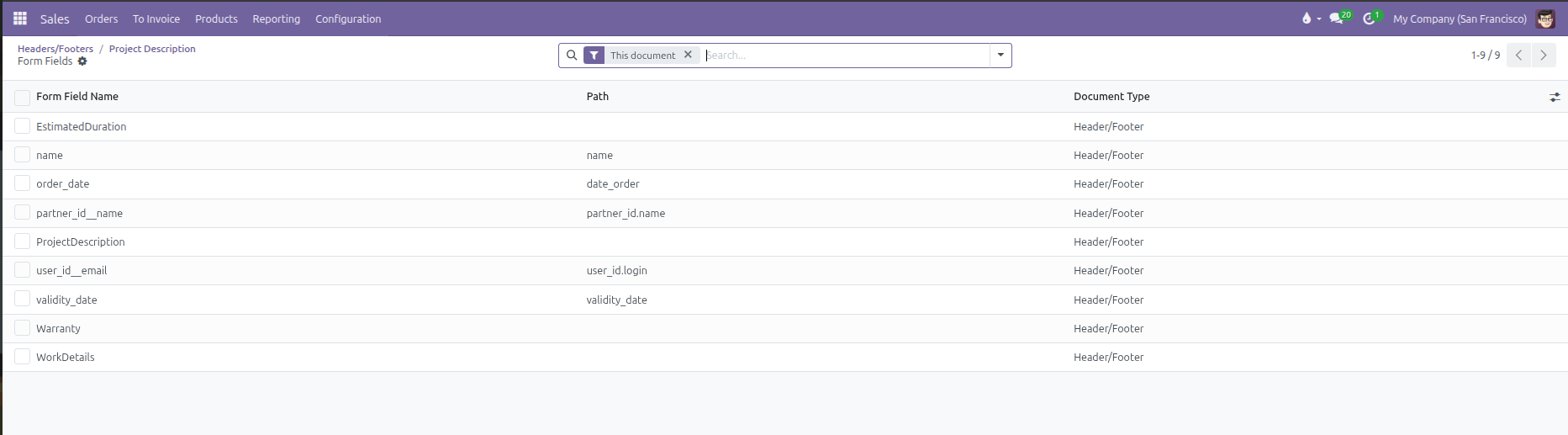Sort by Form Field Name column

tap(77, 97)
